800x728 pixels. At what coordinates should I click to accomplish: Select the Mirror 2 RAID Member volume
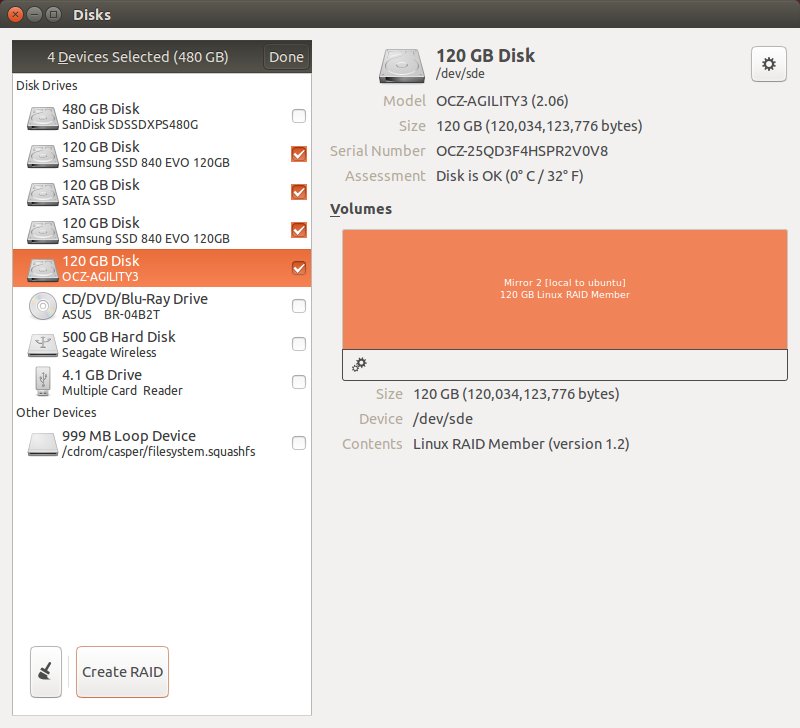[565, 289]
